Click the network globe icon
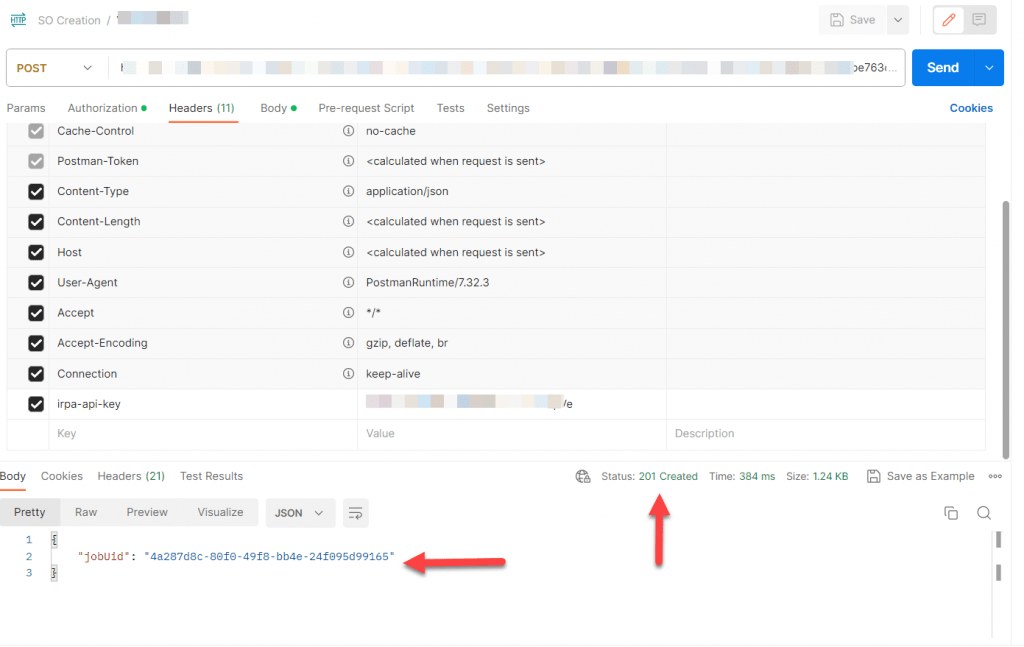Viewport: 1024px width, 647px height. point(583,477)
